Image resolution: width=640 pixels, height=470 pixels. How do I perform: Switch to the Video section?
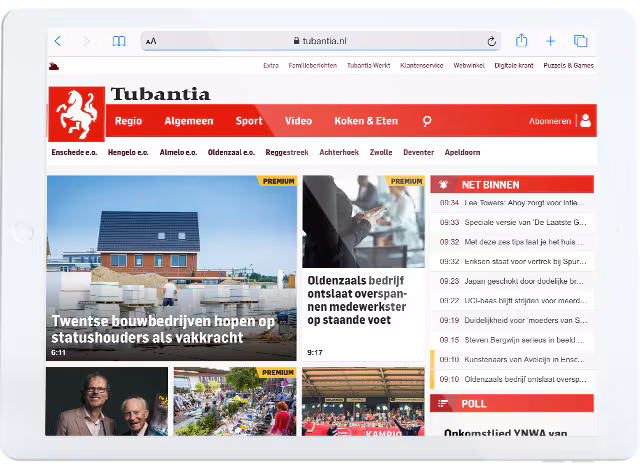(x=298, y=121)
